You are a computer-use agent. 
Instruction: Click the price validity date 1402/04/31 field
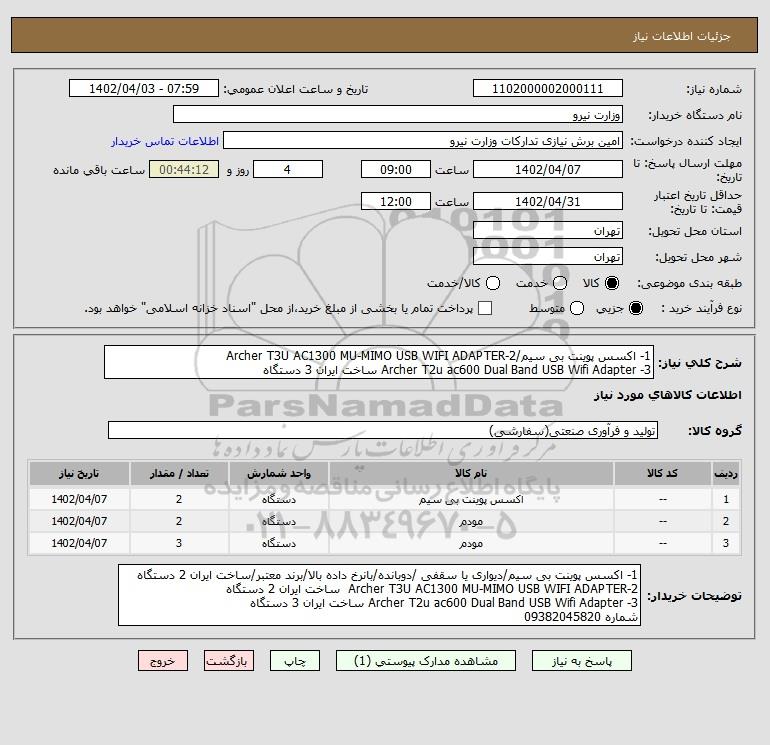click(548, 201)
